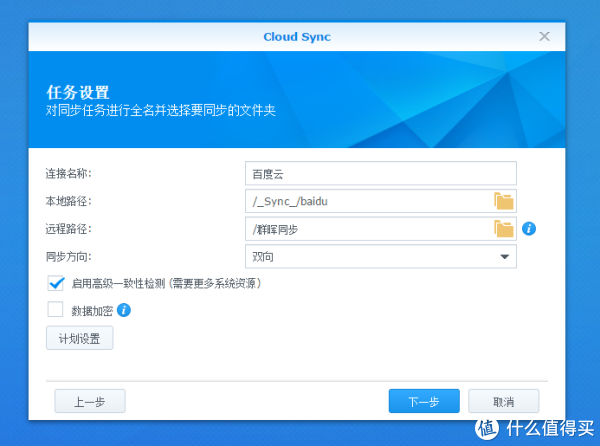600x446 pixels.
Task: Open 计划设置 schedule settings
Action: coord(80,338)
